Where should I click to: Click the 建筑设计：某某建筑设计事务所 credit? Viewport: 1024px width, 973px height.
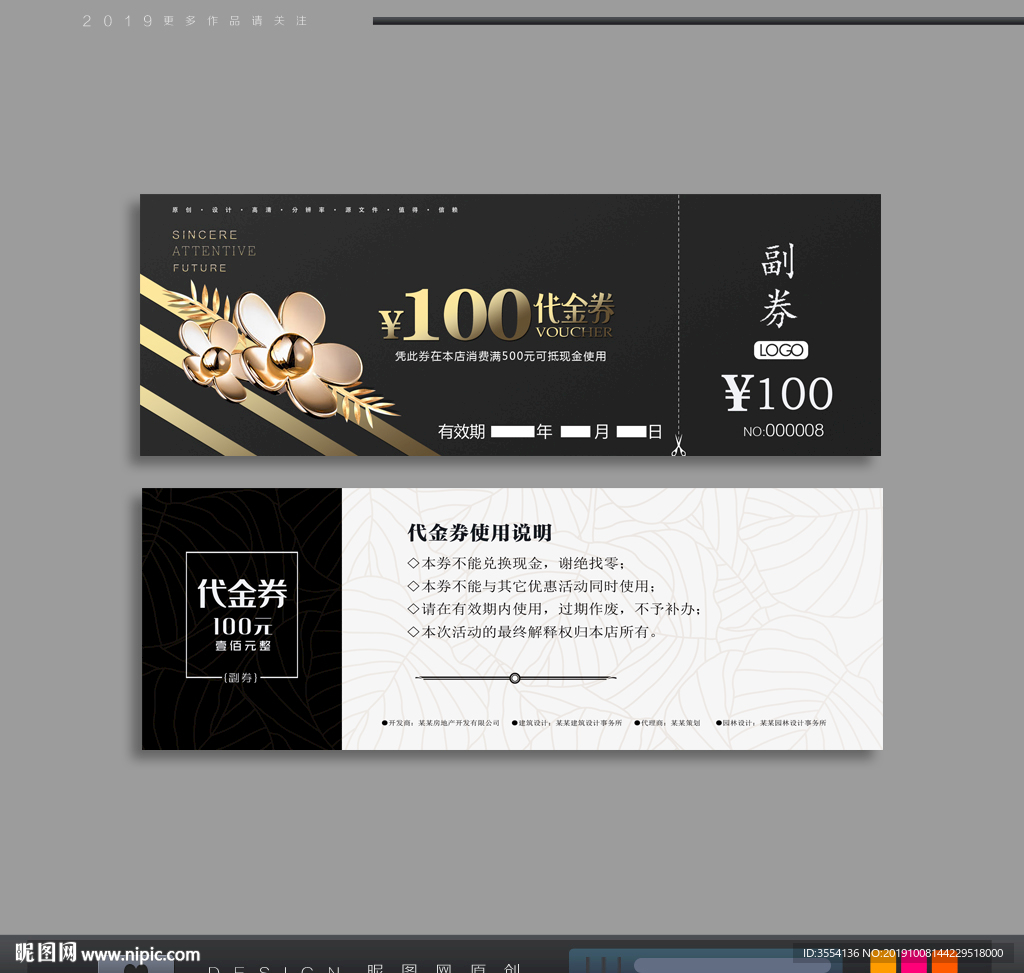point(567,723)
